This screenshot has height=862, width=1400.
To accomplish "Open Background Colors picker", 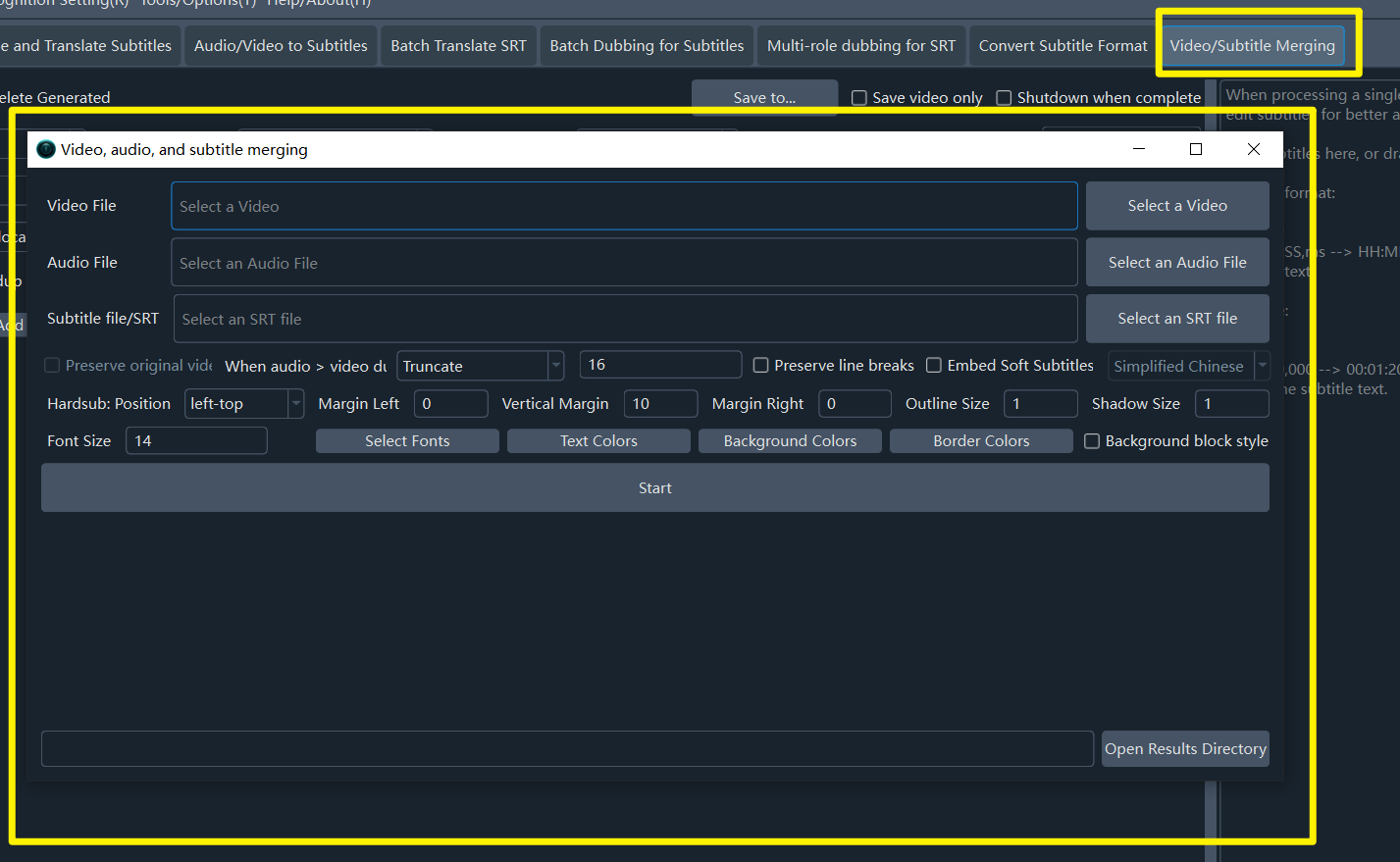I will click(x=790, y=441).
